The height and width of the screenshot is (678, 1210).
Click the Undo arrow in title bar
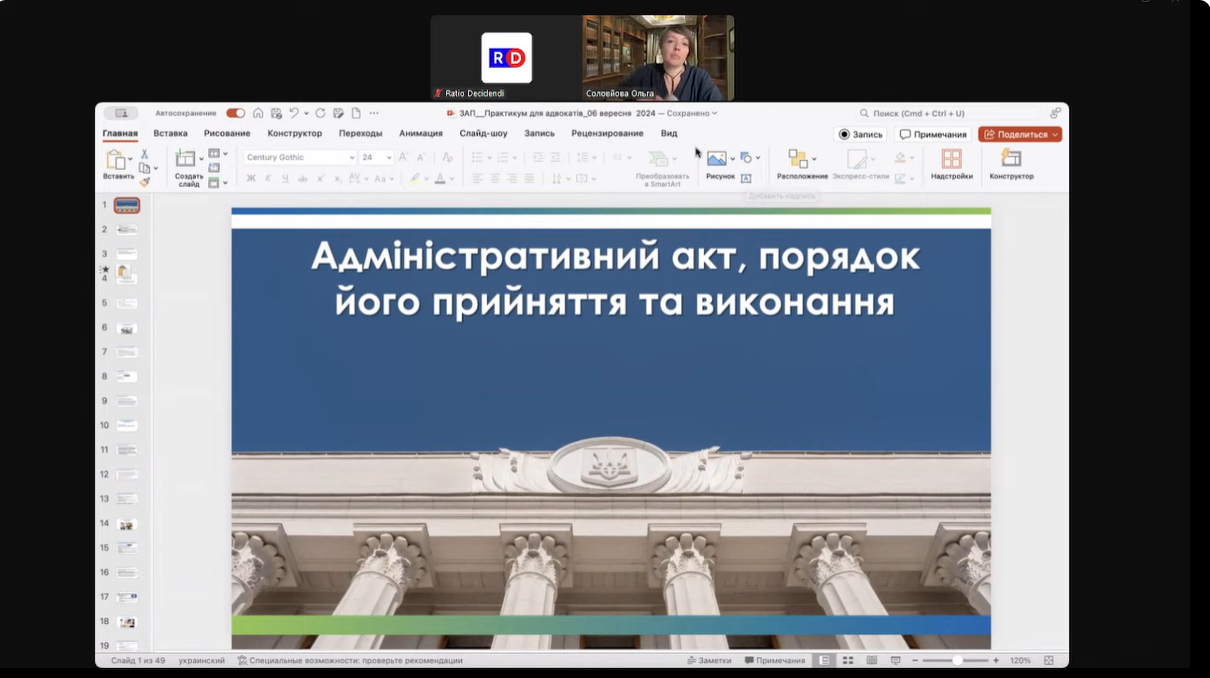[293, 113]
